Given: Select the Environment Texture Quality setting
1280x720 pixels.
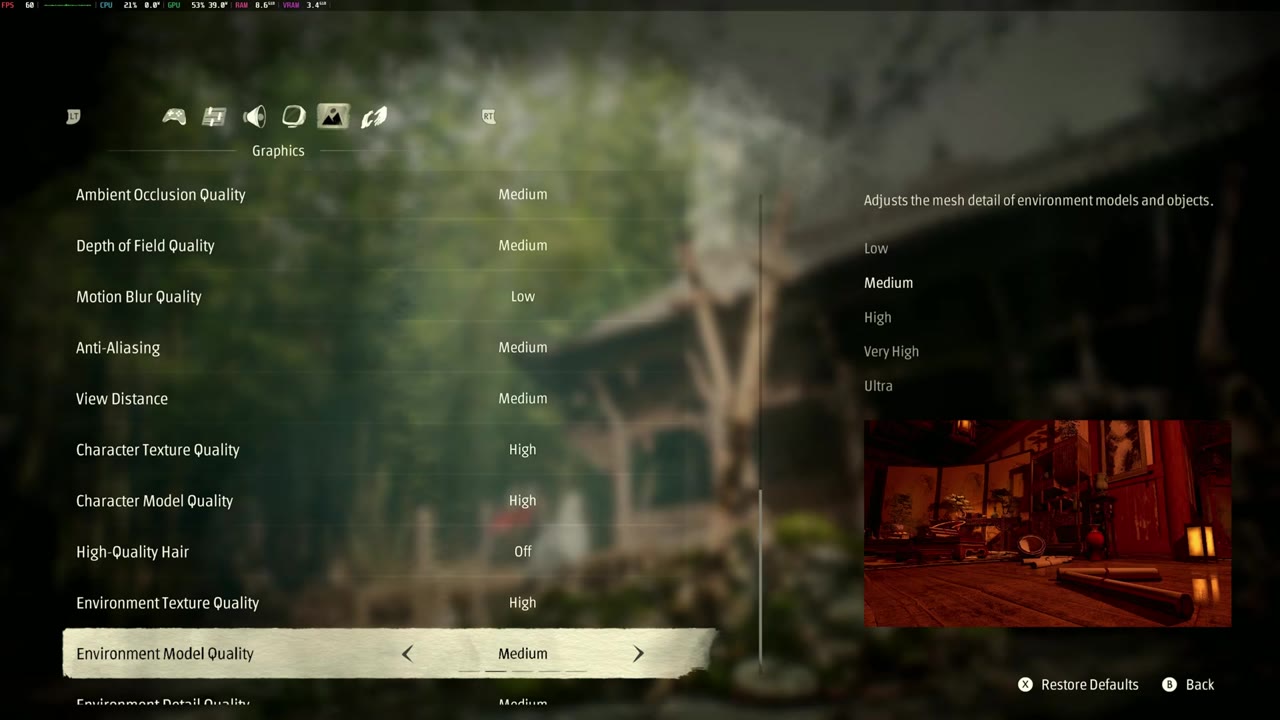Looking at the screenshot, I should [390, 603].
